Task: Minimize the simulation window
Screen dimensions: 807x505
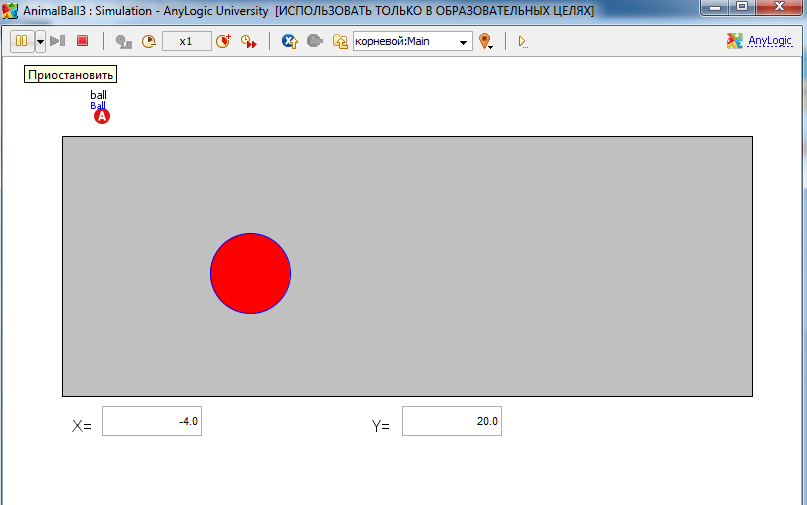Action: coord(714,7)
